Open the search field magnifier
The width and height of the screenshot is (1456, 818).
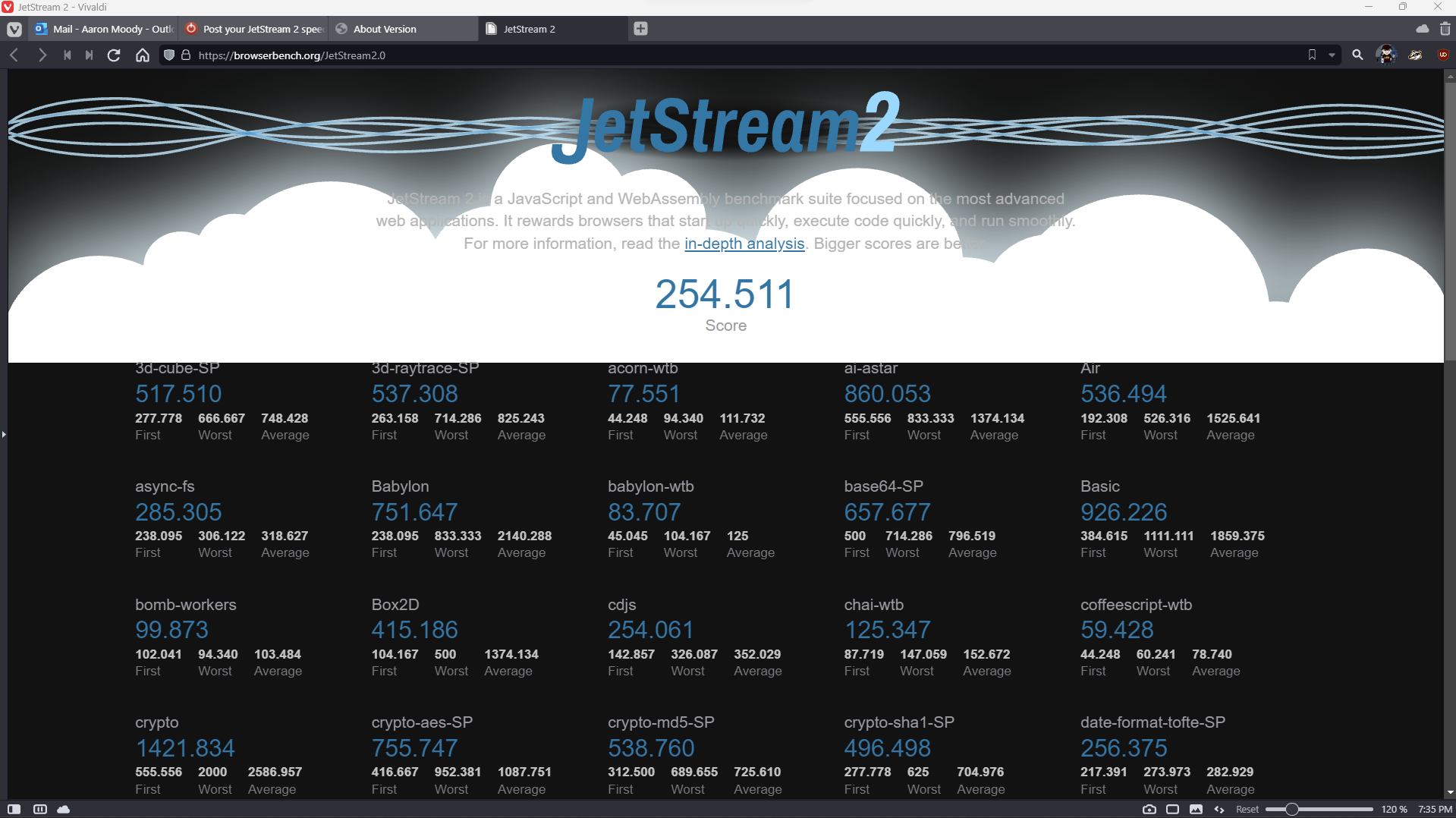coord(1357,55)
